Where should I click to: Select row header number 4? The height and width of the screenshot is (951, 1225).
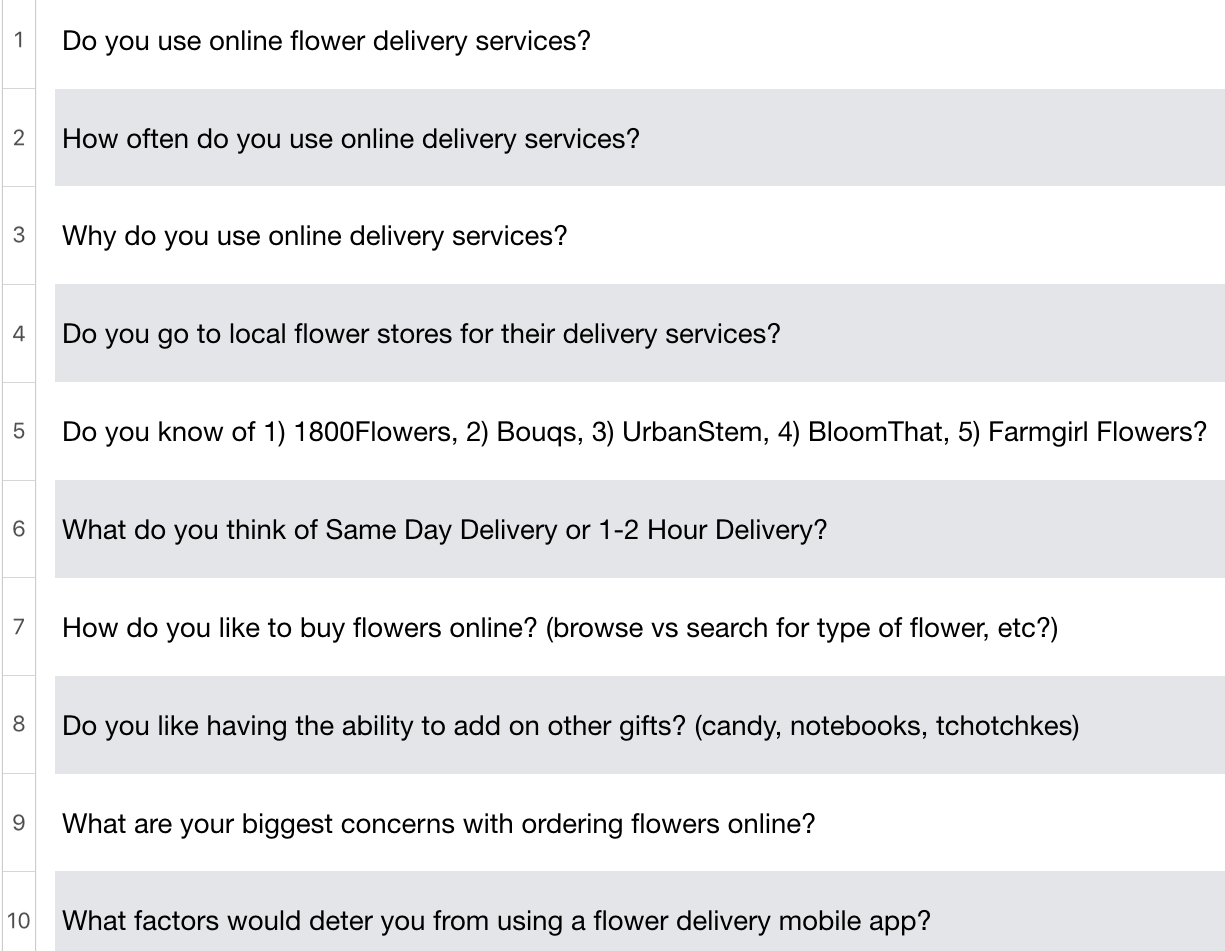coord(19,333)
